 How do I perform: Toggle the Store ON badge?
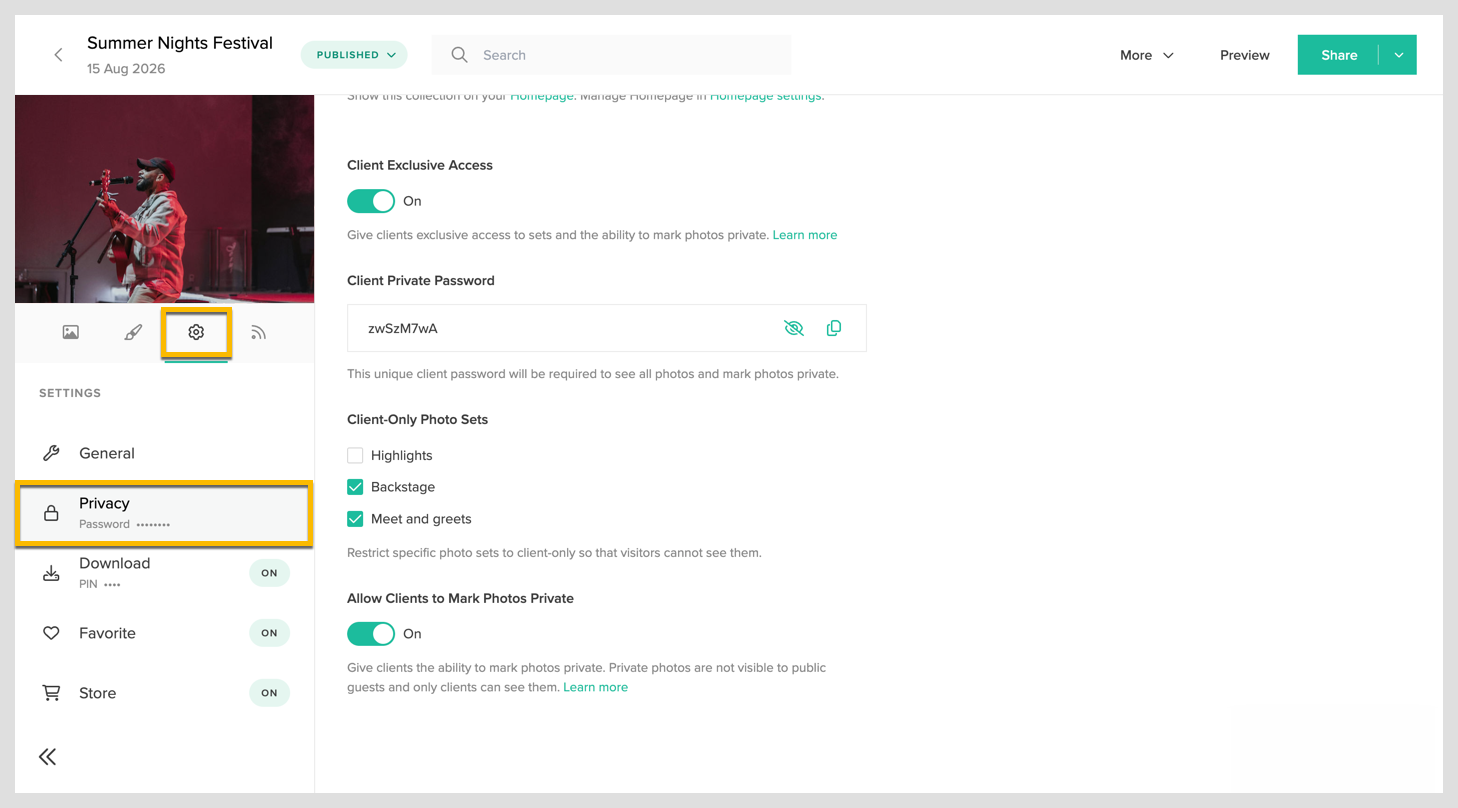(x=269, y=693)
